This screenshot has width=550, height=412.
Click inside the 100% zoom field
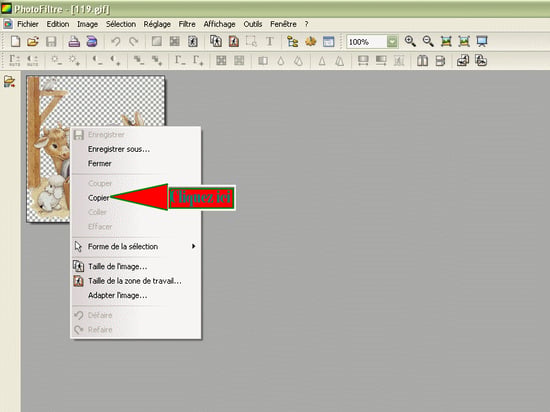367,42
